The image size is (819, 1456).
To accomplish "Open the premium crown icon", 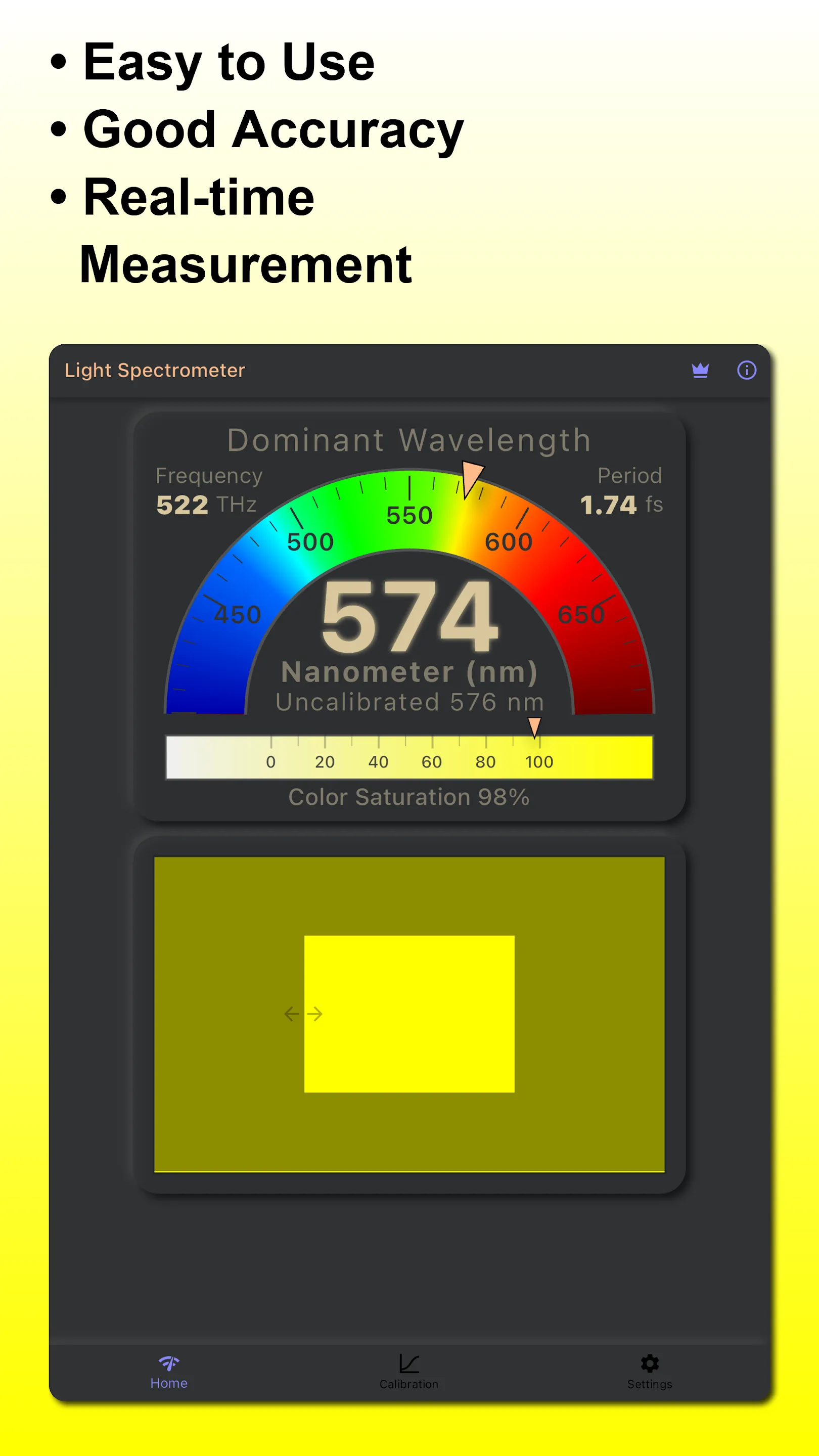I will pos(700,370).
